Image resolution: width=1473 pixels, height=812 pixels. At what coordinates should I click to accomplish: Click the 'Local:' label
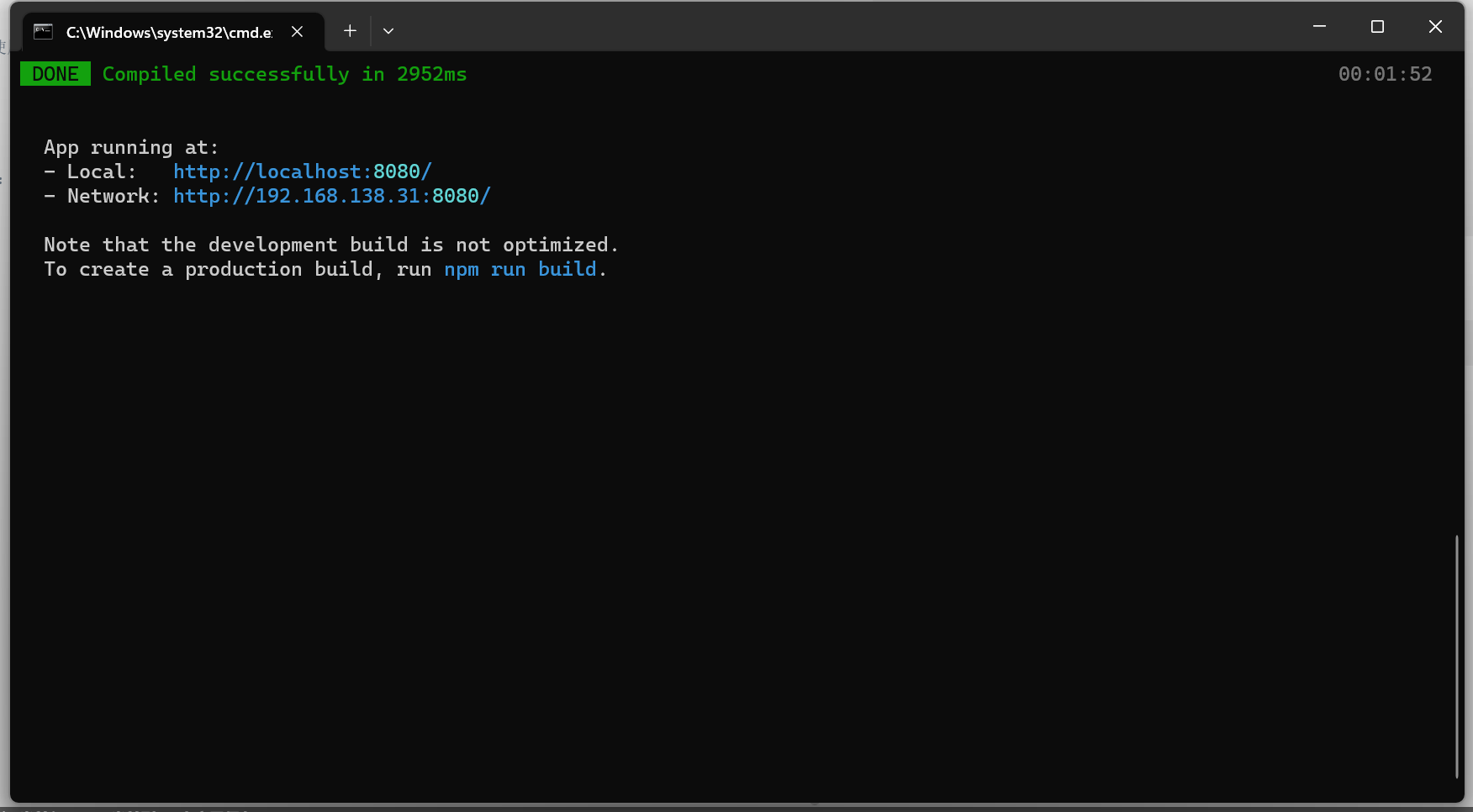(x=102, y=171)
